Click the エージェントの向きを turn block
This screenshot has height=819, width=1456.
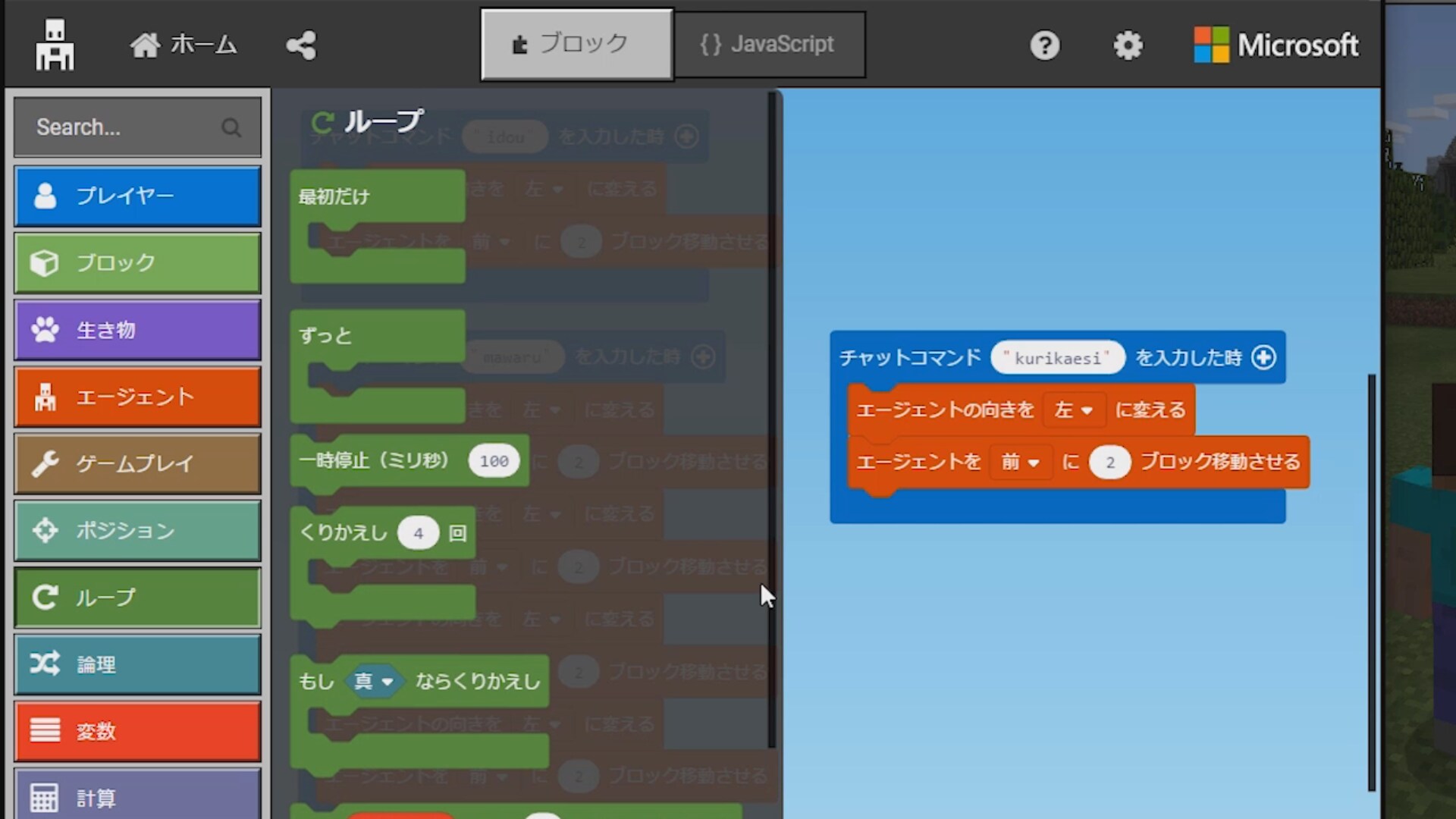pyautogui.click(x=945, y=410)
